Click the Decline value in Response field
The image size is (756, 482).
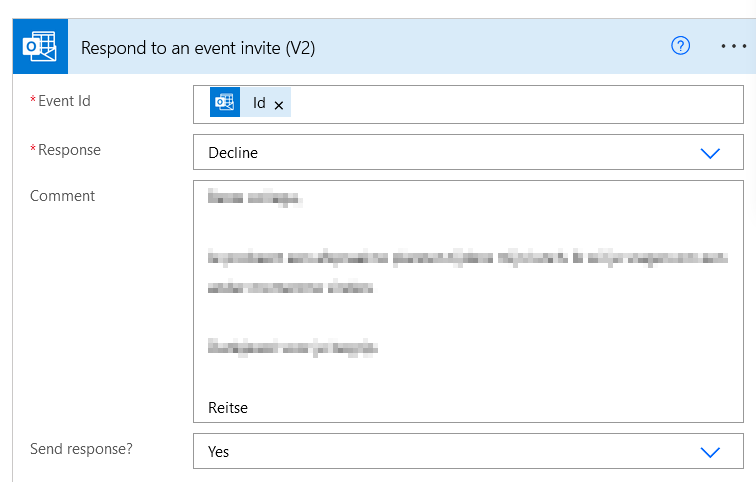tap(233, 153)
